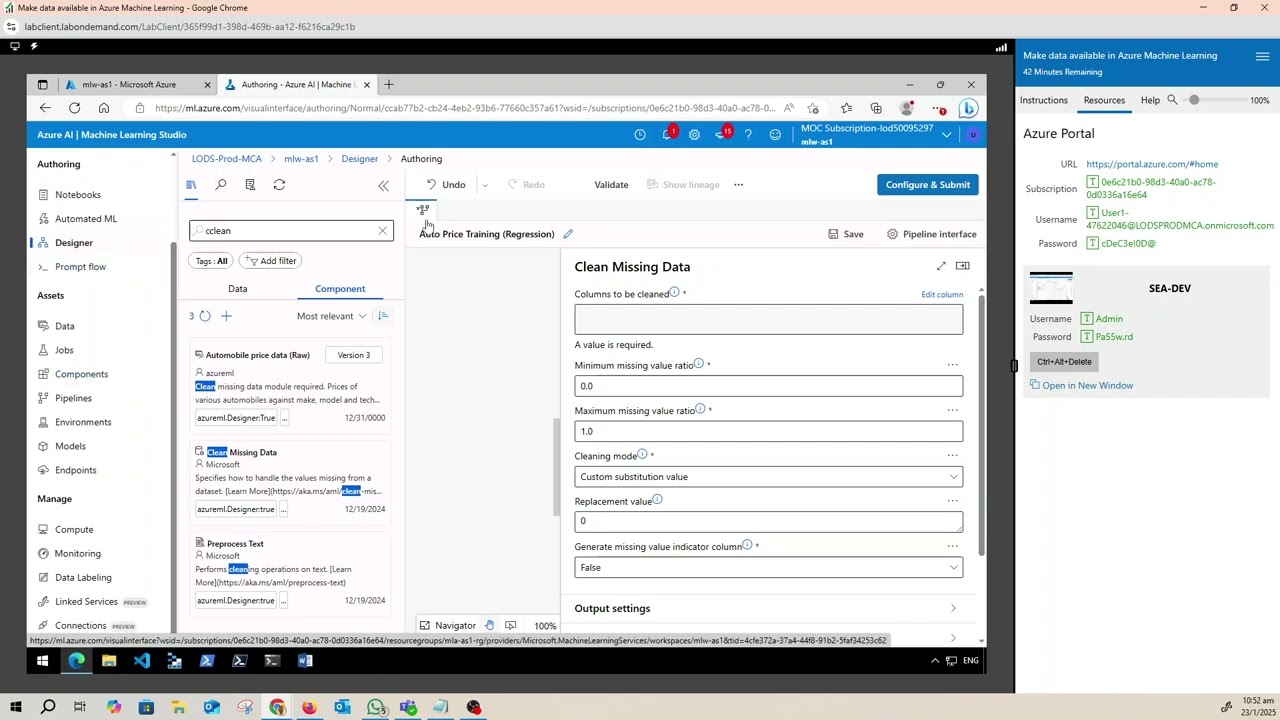Open the Resources tab in lab panel
1280x720 pixels.
point(1104,100)
